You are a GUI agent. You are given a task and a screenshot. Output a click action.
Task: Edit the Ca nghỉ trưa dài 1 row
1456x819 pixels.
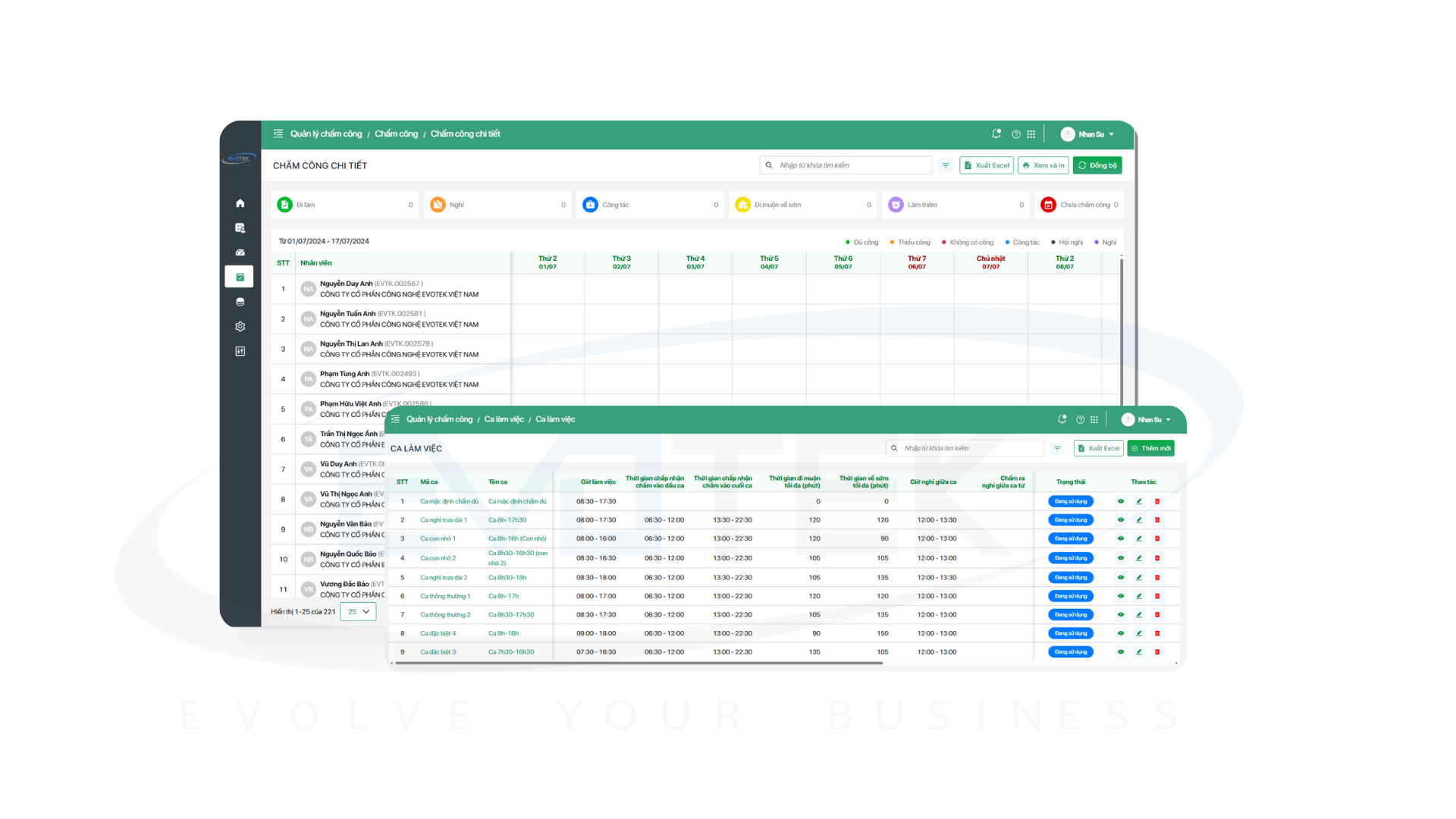(1139, 520)
